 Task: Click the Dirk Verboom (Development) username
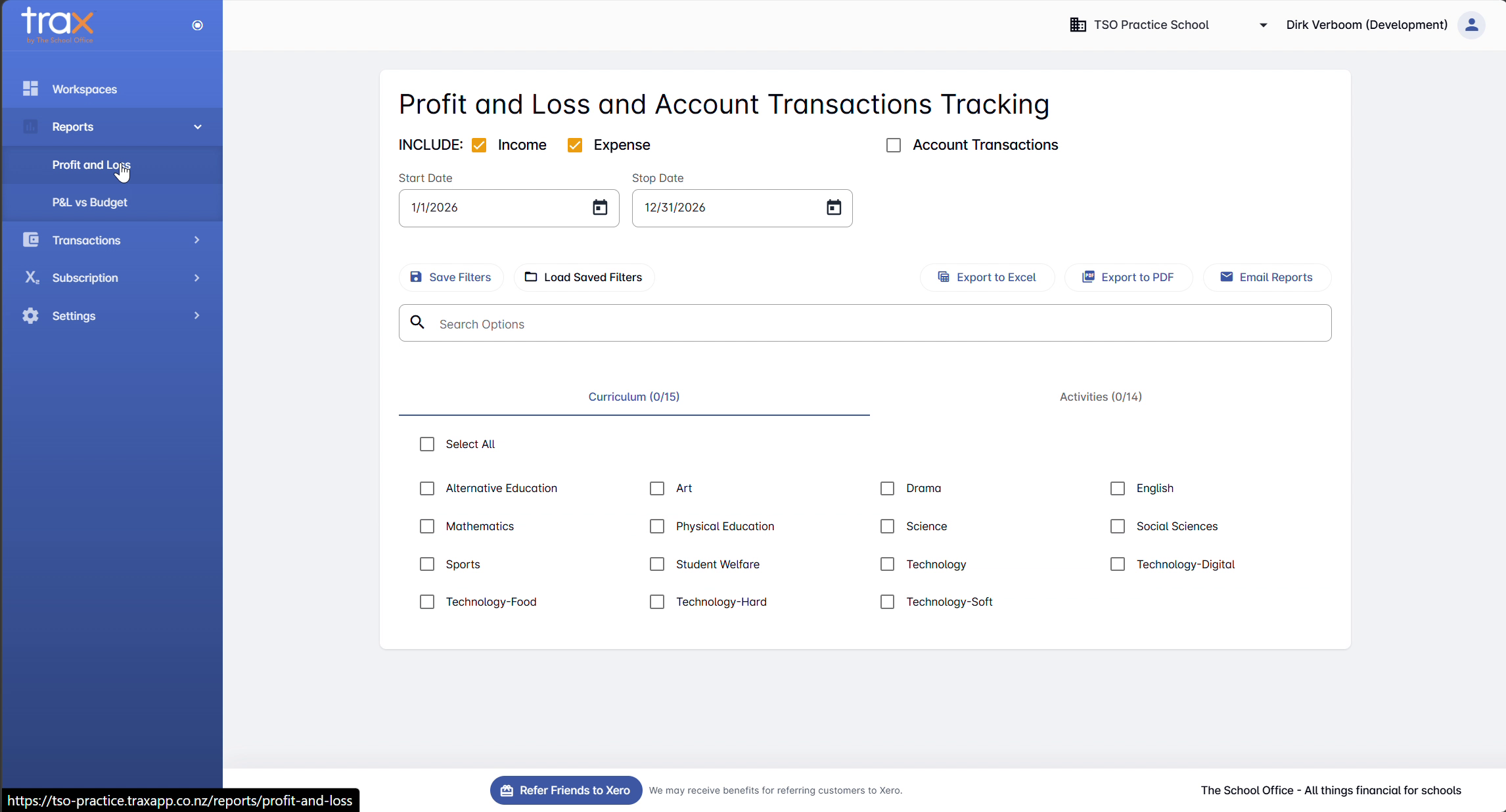[1367, 25]
